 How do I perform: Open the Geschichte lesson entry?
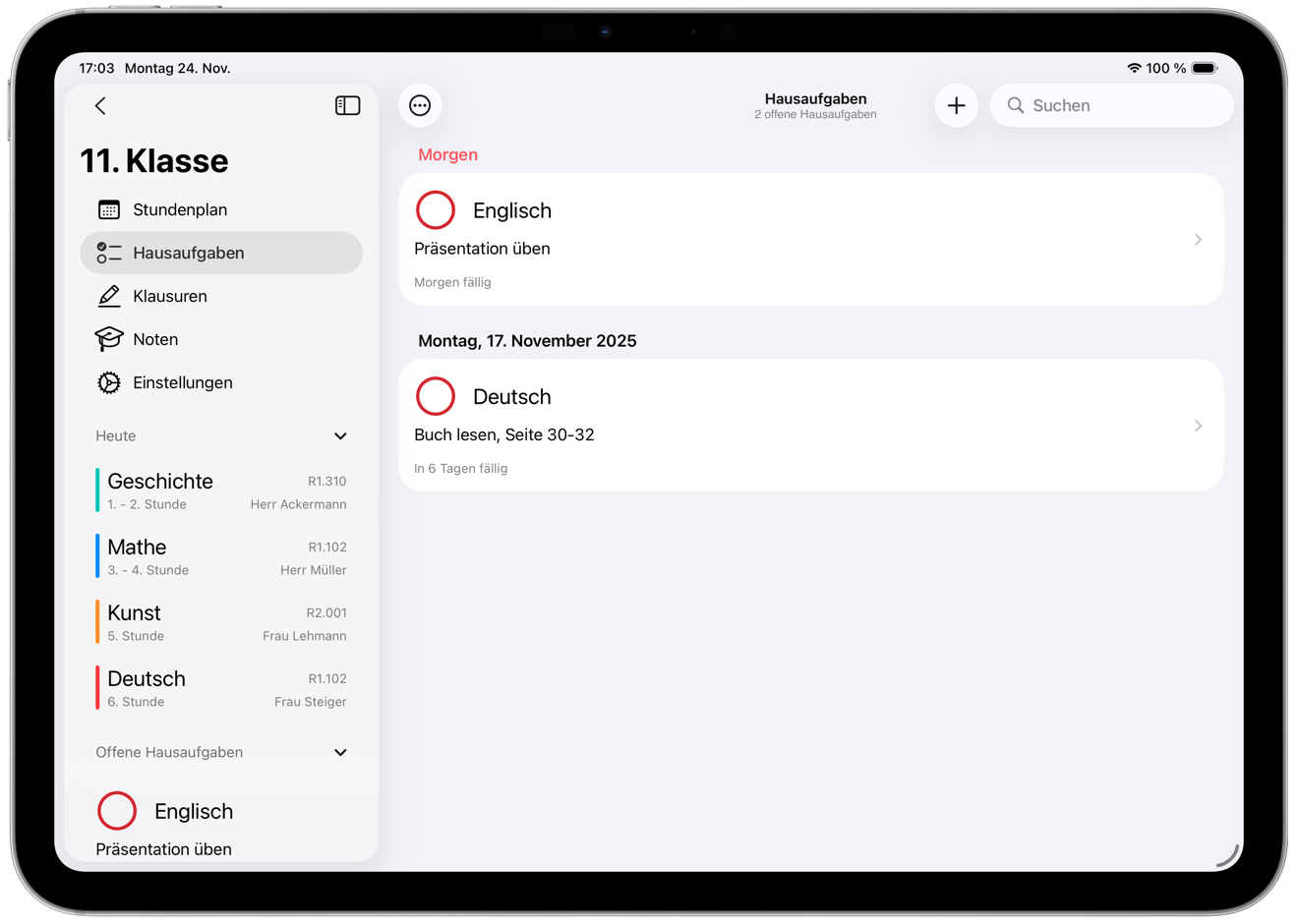221,491
